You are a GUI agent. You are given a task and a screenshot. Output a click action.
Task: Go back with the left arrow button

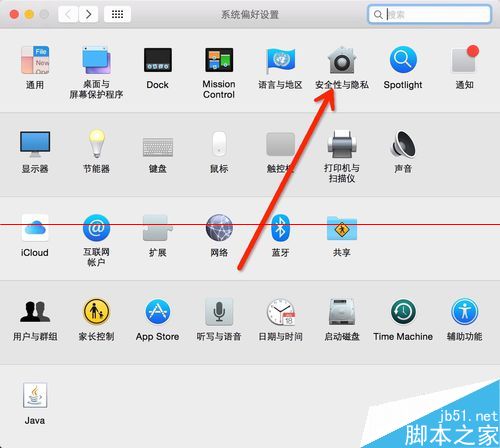(x=68, y=14)
